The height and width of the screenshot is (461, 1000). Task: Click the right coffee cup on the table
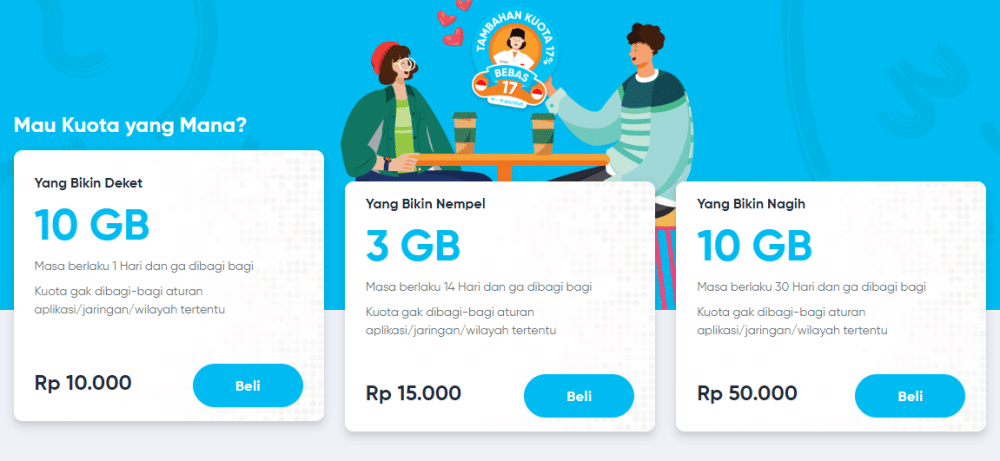tap(543, 133)
